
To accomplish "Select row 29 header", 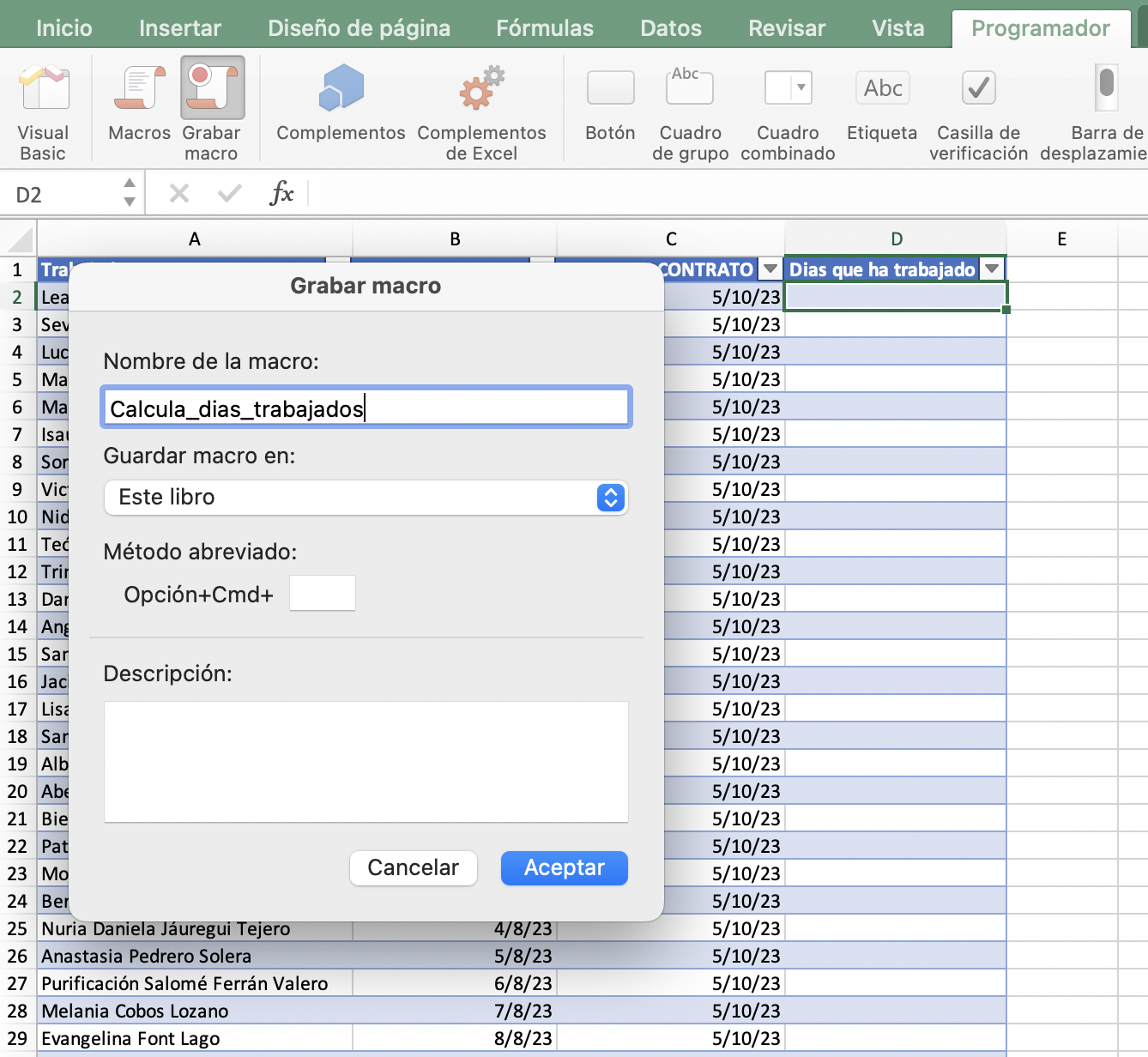I will 18,1038.
